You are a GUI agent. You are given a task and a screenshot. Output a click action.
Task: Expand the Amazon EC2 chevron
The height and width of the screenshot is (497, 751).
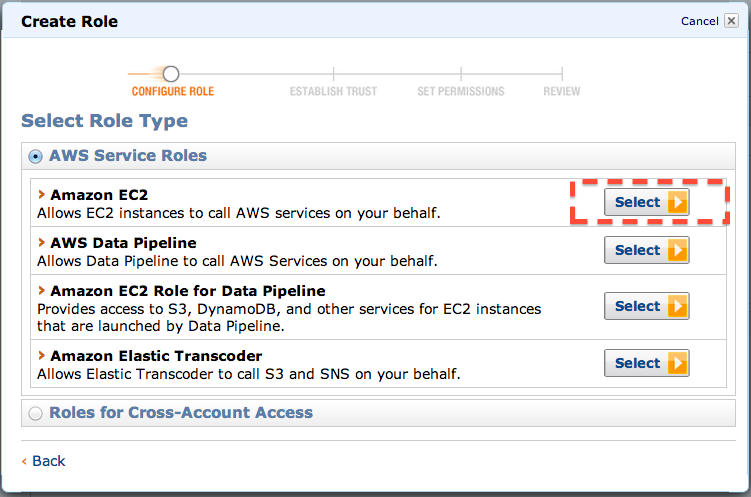pos(42,194)
